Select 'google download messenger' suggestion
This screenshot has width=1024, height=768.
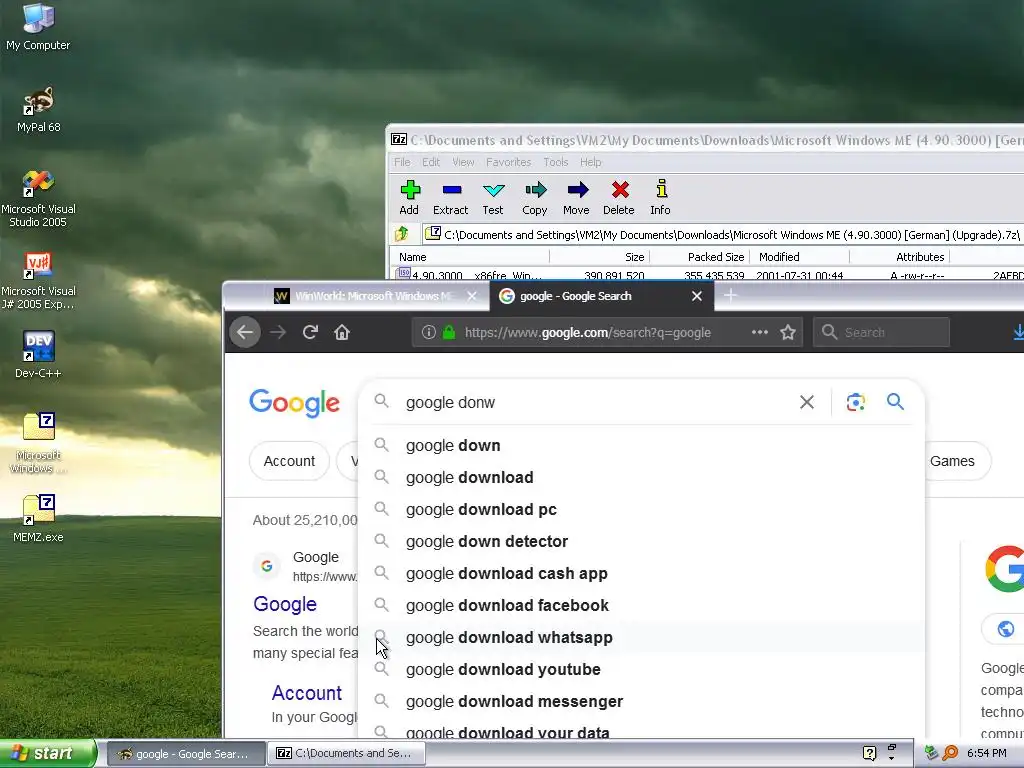[x=641, y=701]
